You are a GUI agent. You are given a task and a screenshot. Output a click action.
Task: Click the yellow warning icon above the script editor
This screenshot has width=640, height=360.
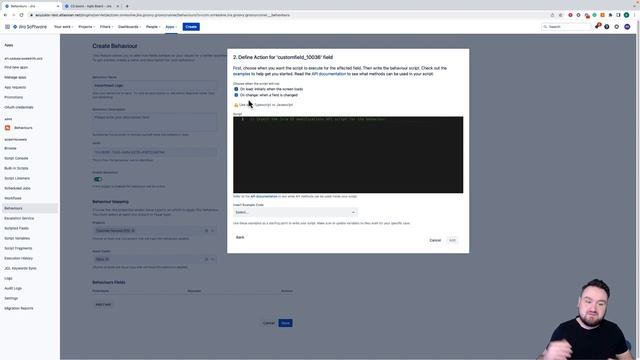(x=236, y=105)
